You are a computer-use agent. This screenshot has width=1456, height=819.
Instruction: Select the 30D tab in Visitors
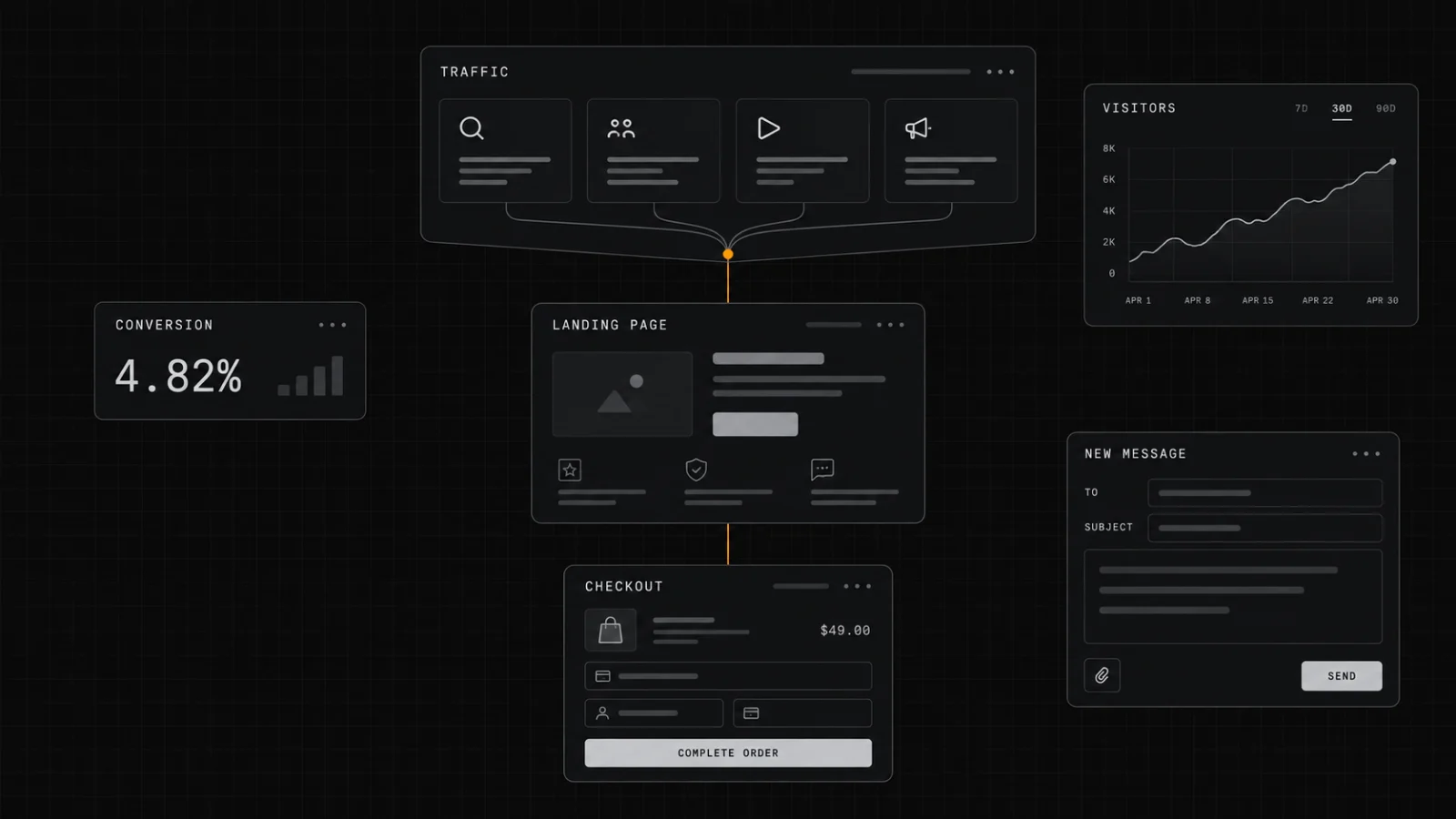(x=1342, y=109)
